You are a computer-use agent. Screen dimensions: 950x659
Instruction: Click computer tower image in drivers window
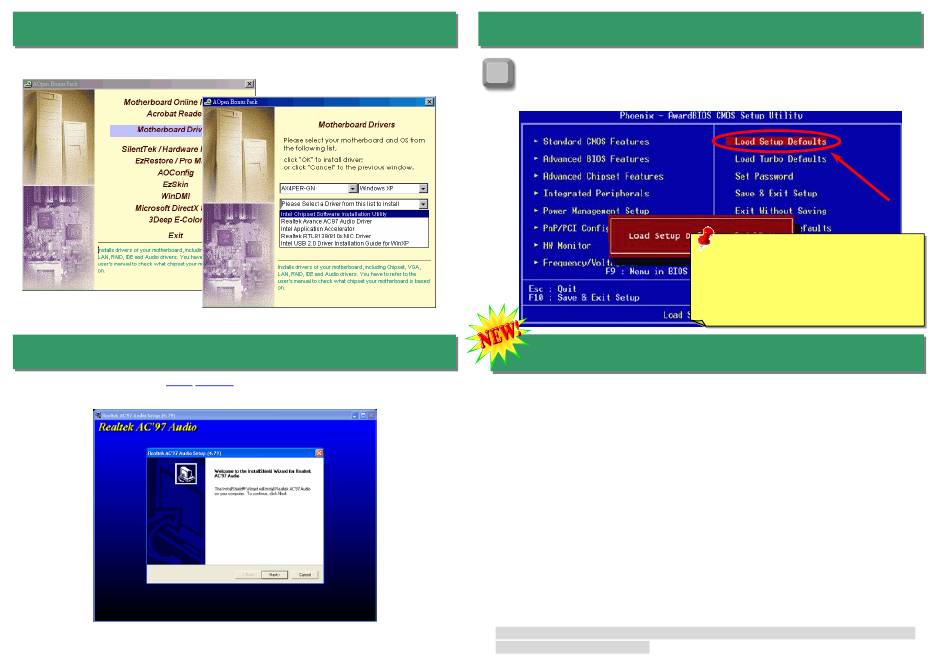tap(239, 154)
